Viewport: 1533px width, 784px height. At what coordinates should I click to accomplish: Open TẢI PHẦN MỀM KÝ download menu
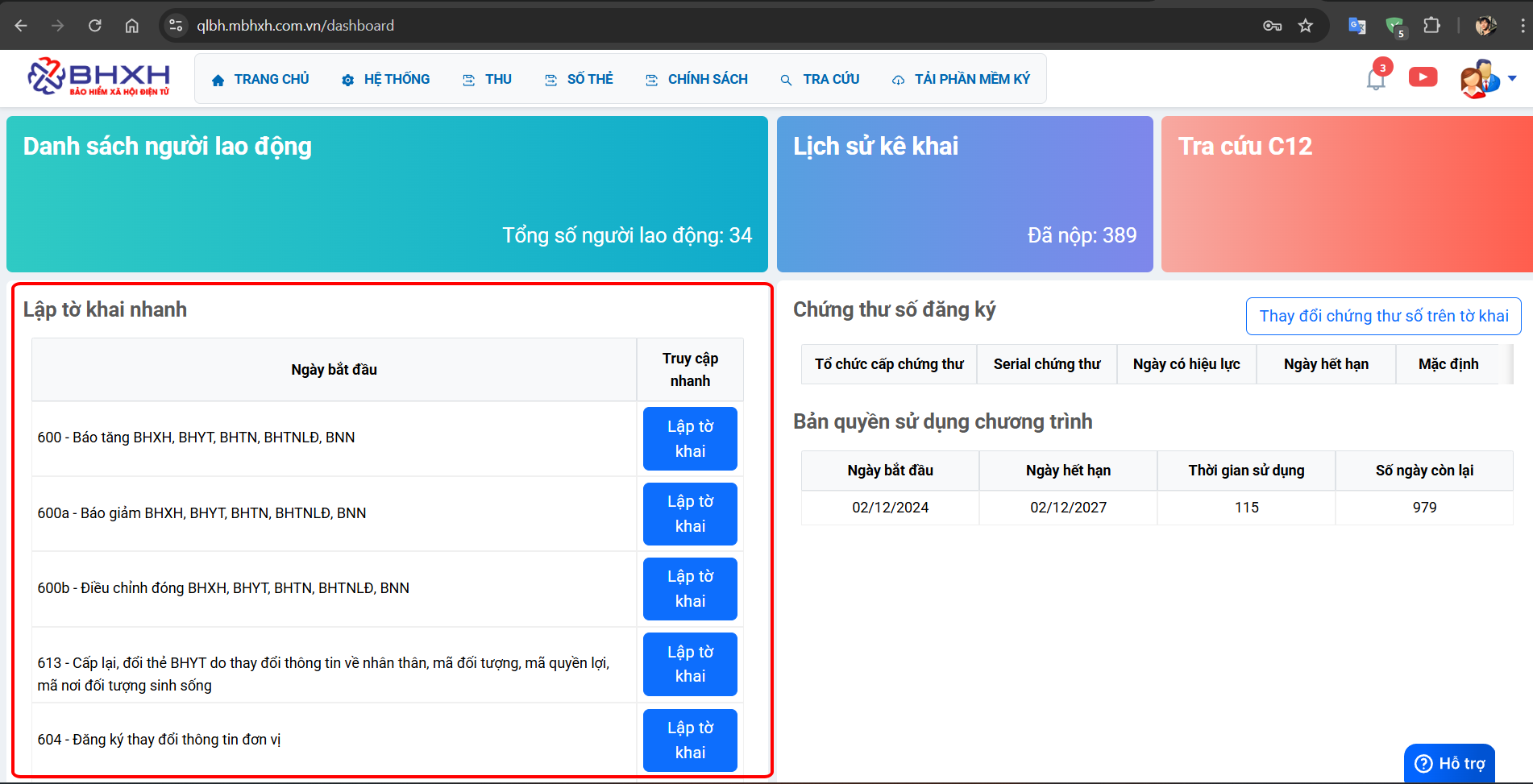coord(961,79)
